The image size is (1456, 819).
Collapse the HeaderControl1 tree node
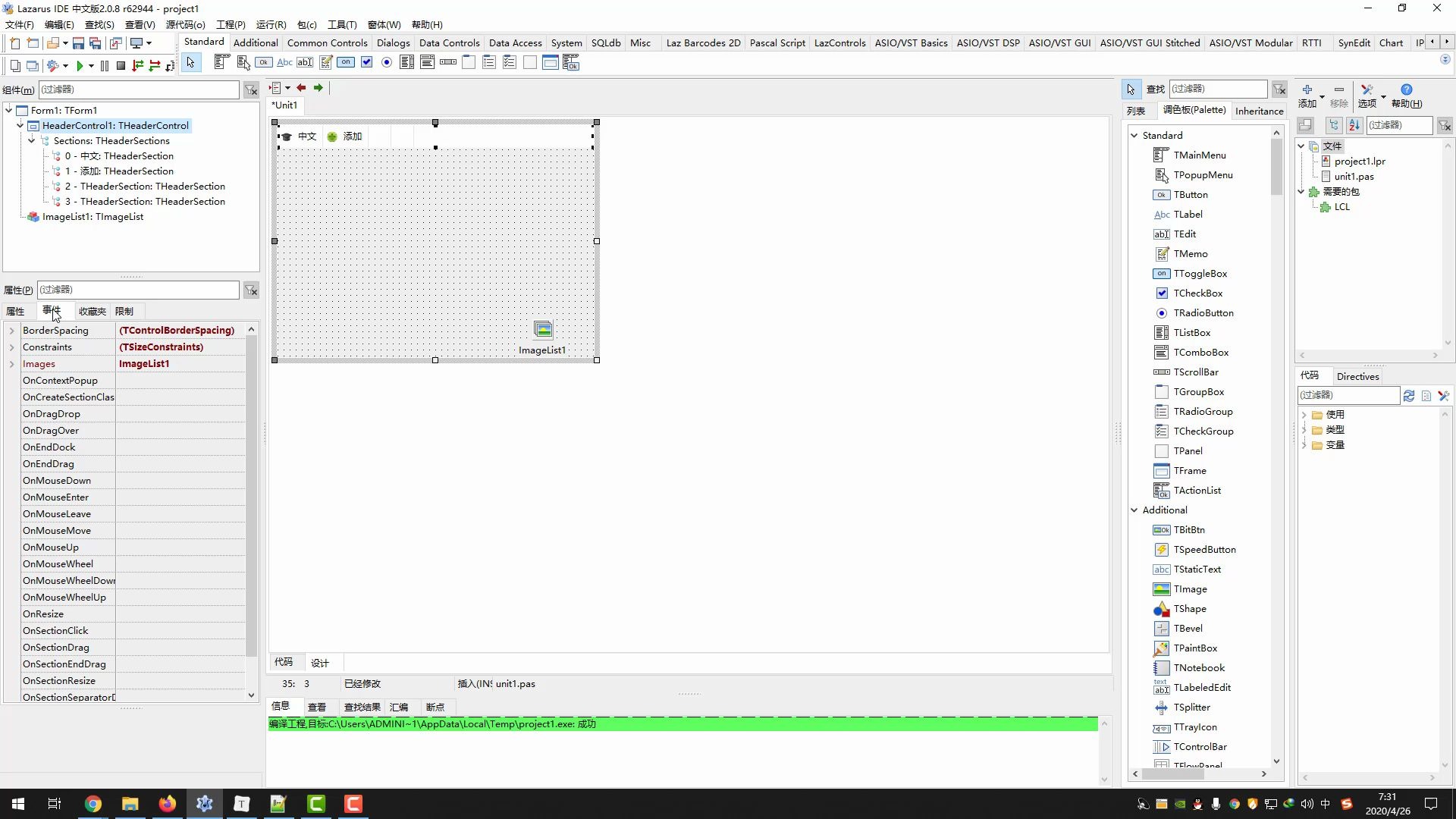coord(20,126)
